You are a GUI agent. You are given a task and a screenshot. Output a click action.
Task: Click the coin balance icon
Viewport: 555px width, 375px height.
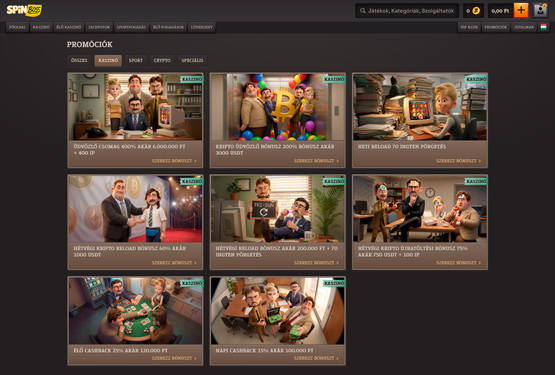click(x=476, y=11)
